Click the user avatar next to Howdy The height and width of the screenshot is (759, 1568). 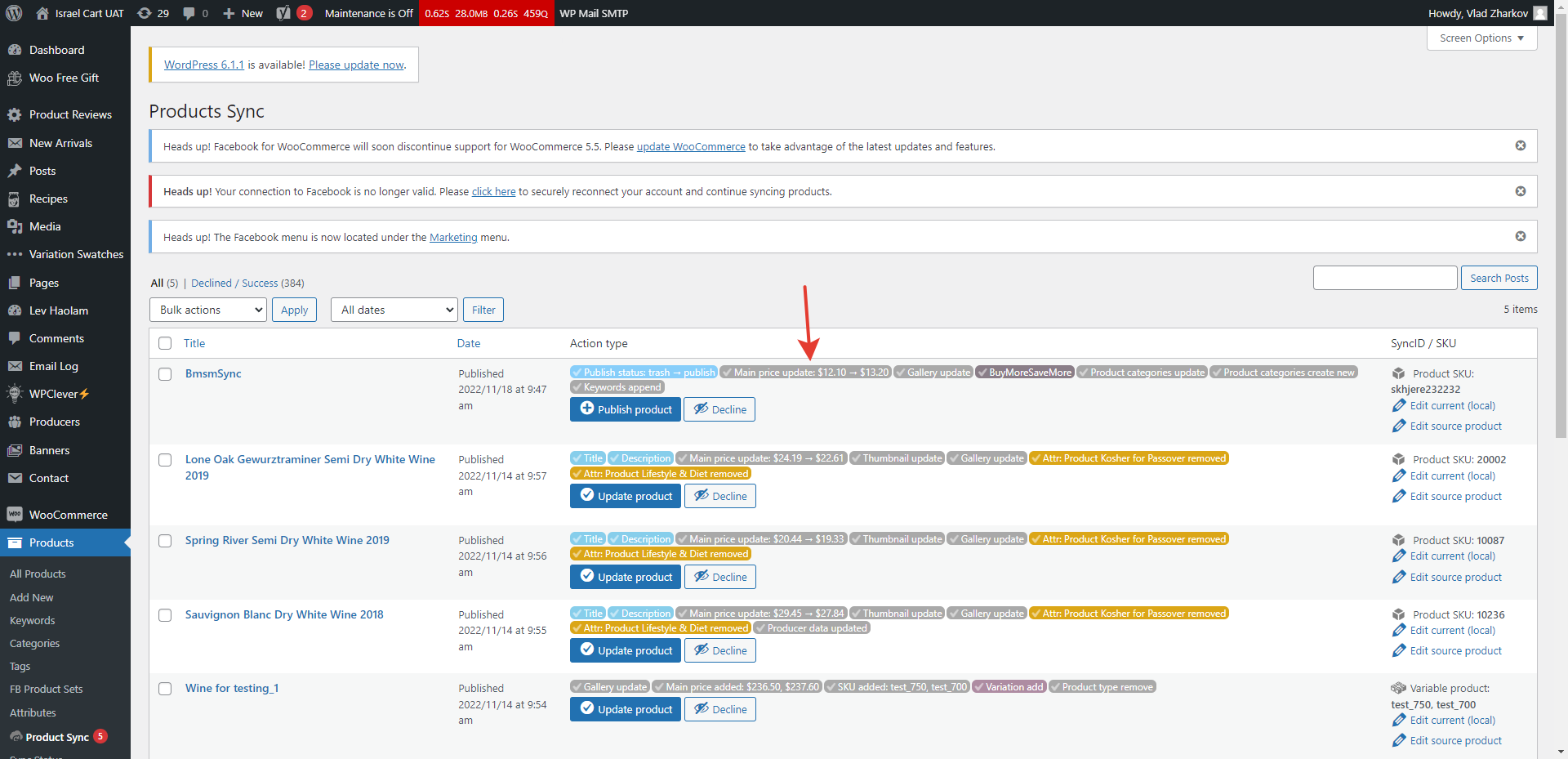[1539, 13]
